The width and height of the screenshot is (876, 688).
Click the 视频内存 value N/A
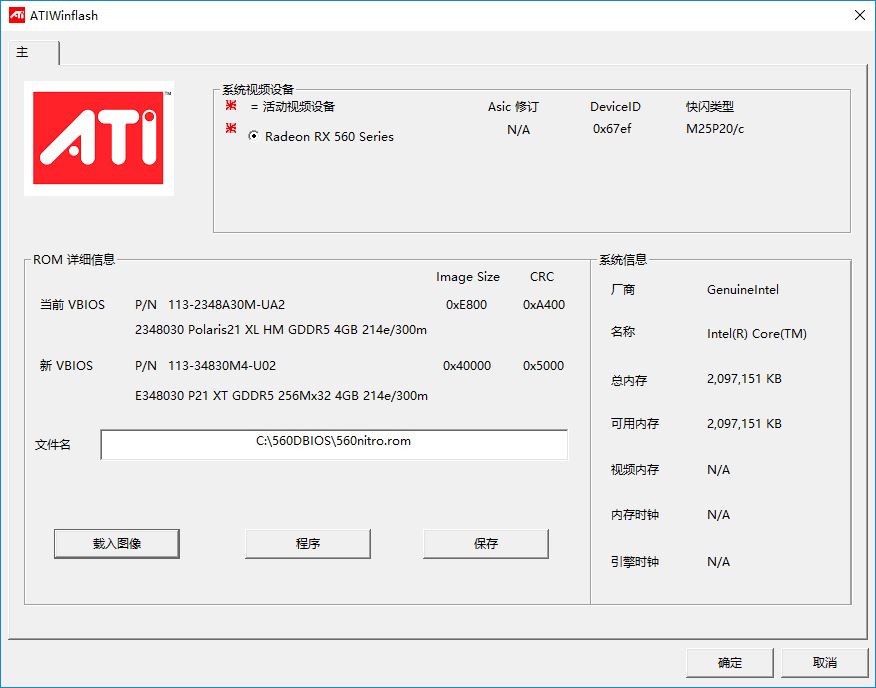(718, 469)
